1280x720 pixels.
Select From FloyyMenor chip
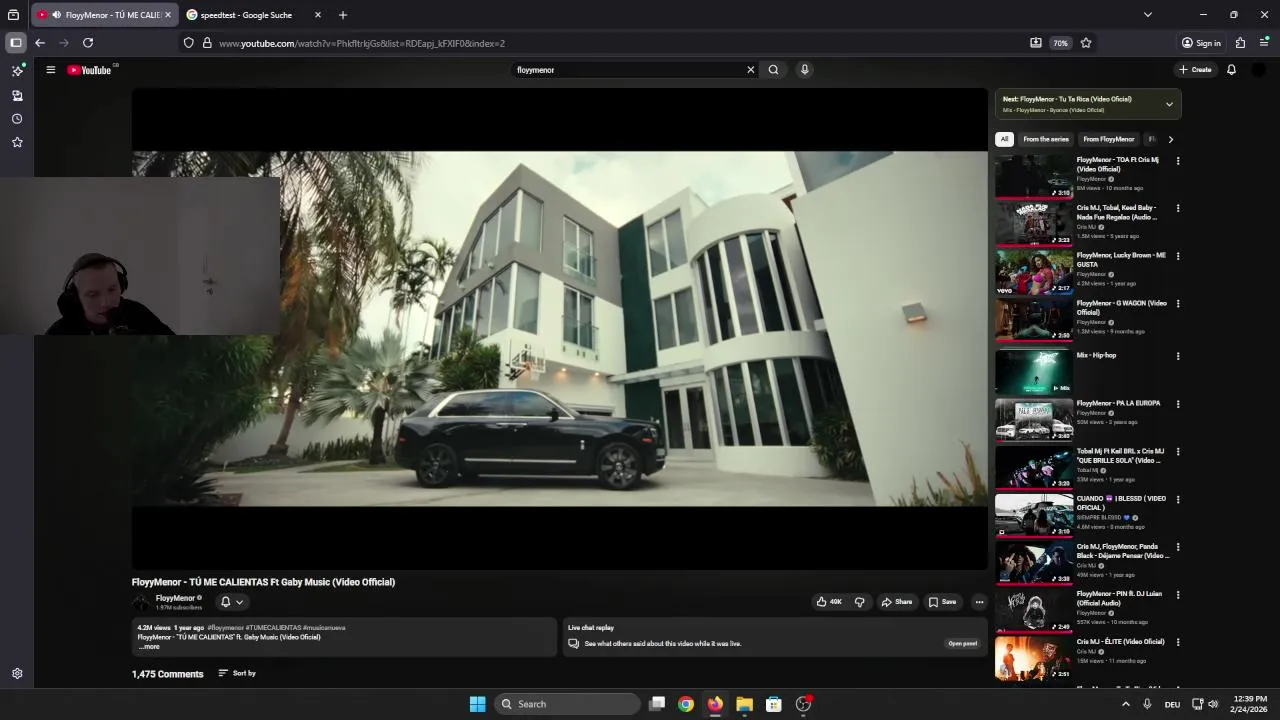coord(1109,139)
